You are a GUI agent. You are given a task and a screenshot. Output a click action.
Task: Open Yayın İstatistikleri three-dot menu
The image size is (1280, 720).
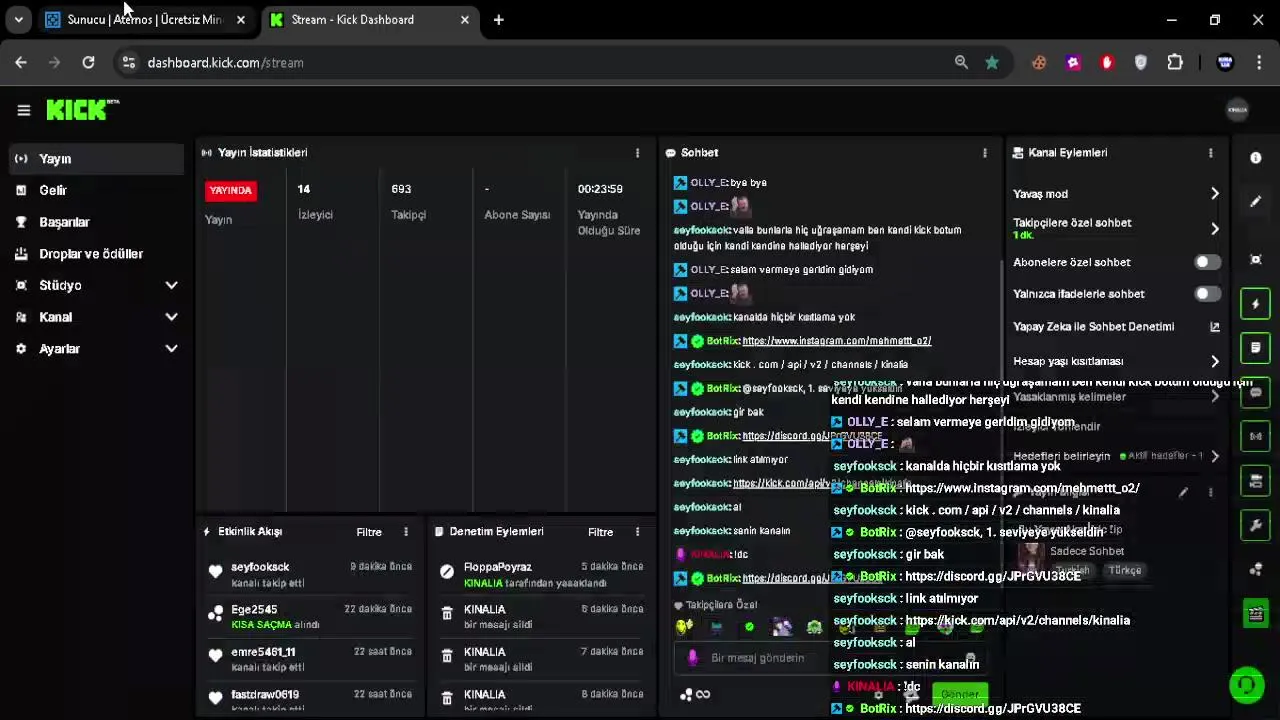point(637,153)
